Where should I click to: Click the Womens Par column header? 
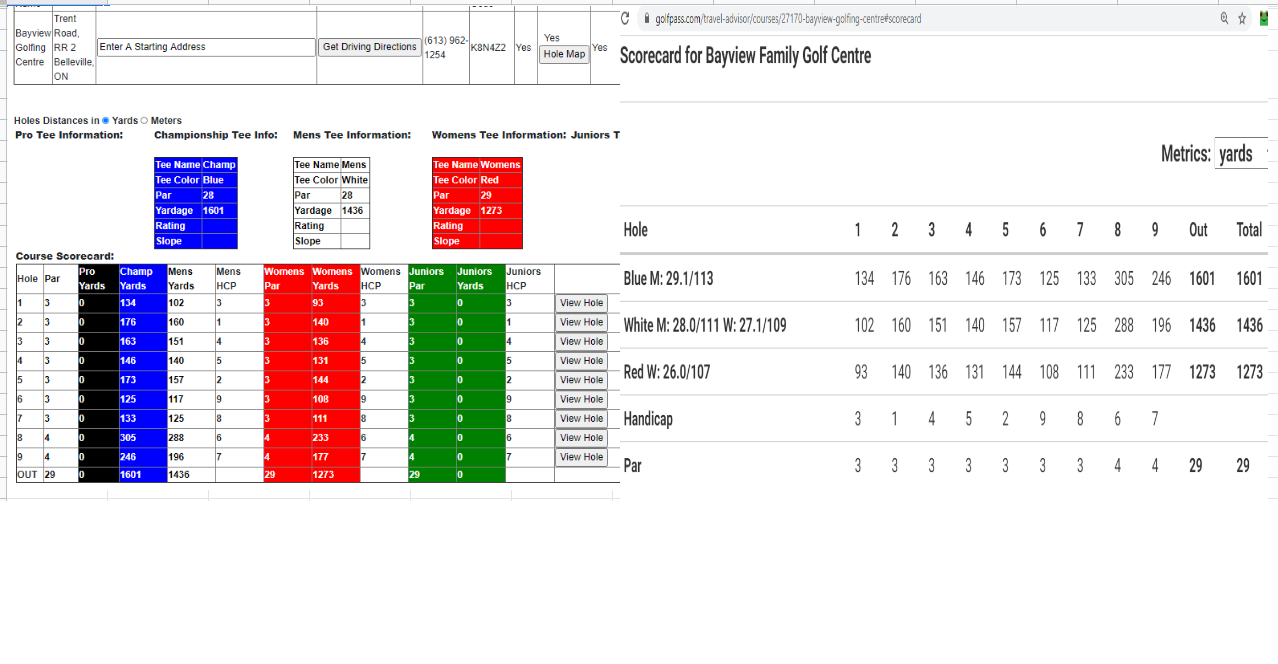tap(286, 279)
